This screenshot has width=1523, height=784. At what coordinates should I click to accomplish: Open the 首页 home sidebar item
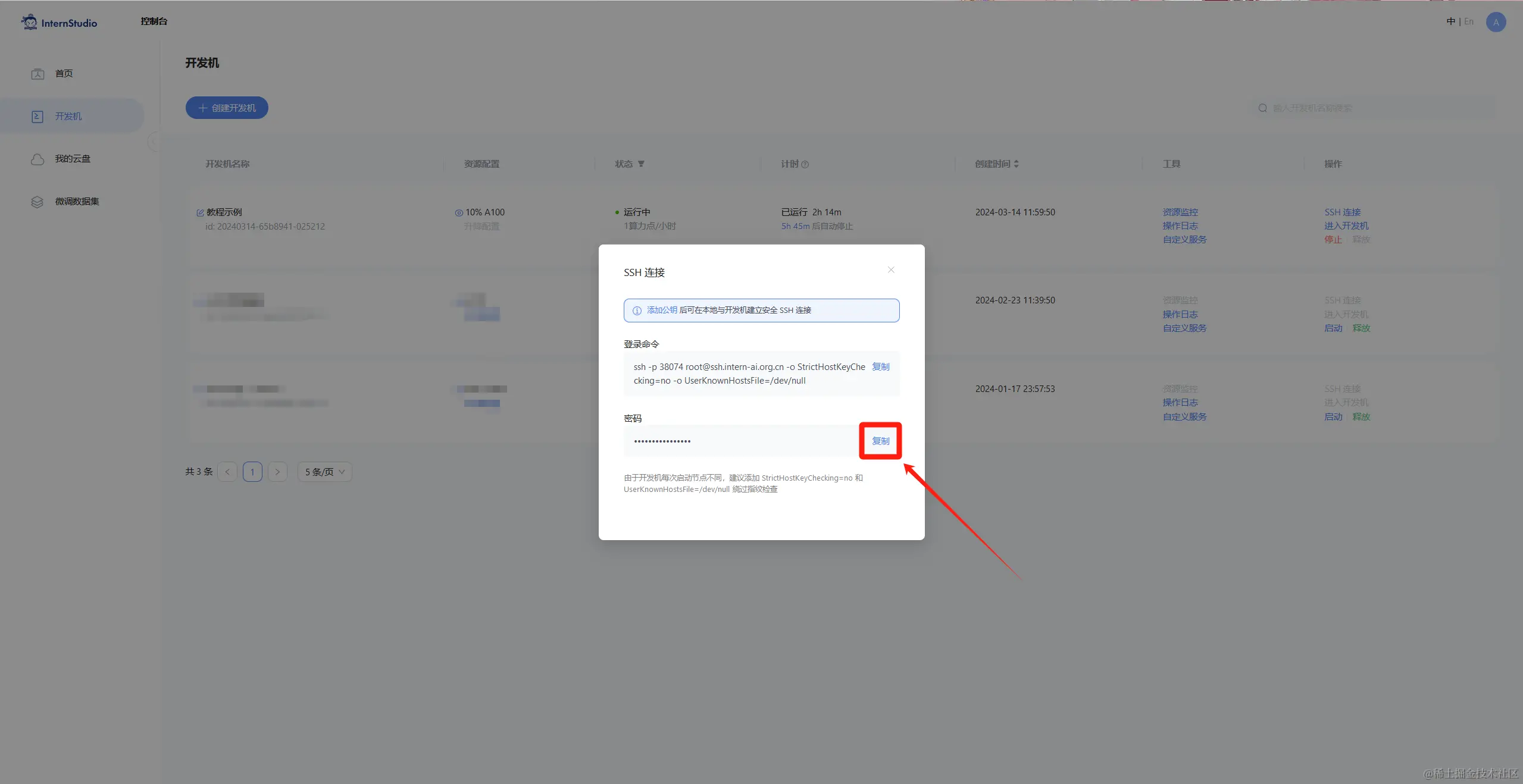63,74
